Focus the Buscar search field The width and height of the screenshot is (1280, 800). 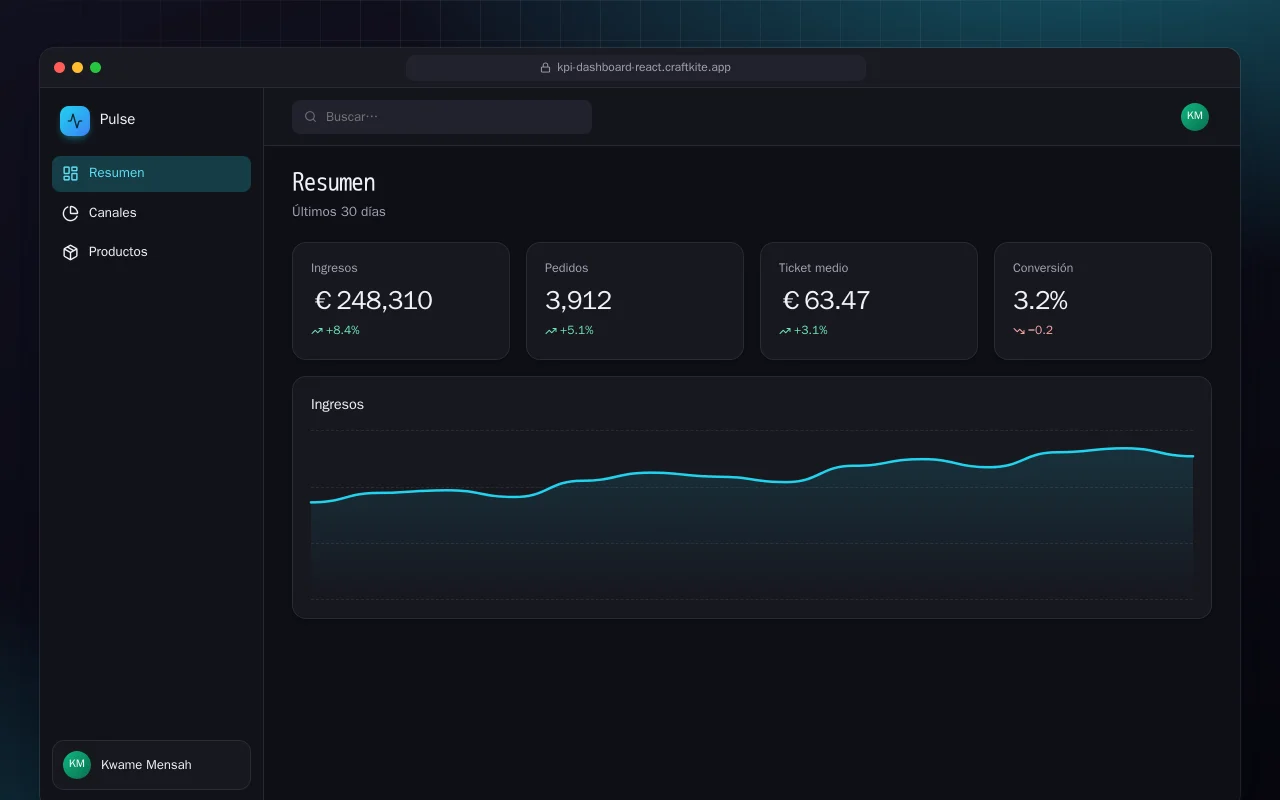pyautogui.click(x=442, y=117)
